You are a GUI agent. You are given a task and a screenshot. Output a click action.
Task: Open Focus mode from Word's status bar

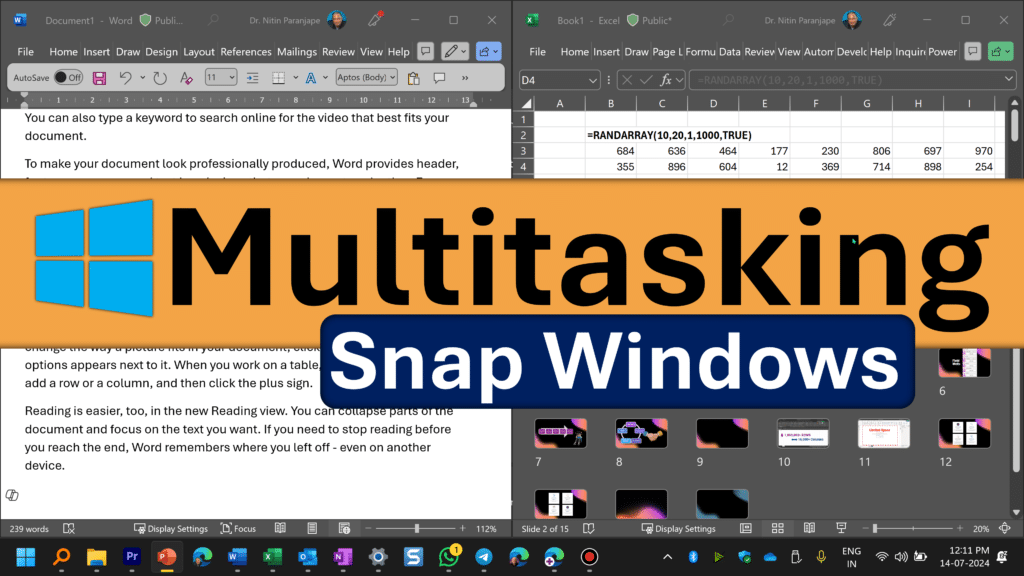[239, 528]
